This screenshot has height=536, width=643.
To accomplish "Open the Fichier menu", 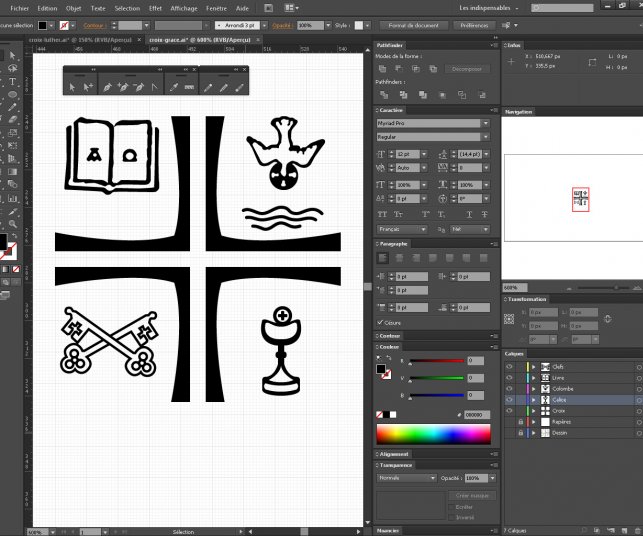I will tap(19, 8).
